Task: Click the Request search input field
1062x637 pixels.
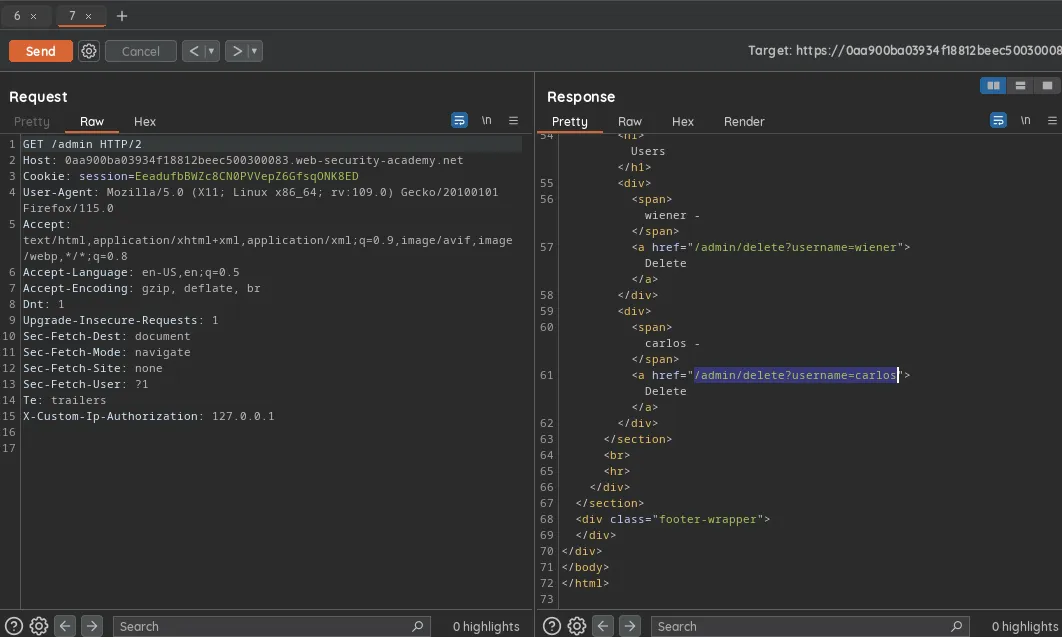Action: 272,626
